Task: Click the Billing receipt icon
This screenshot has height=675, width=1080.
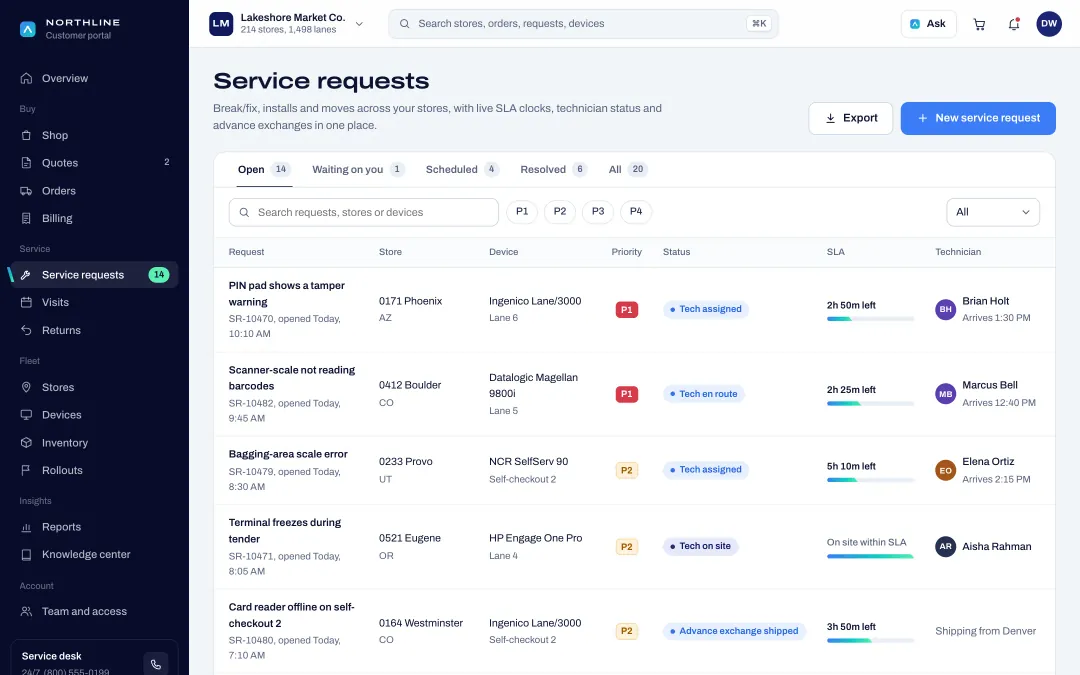Action: pos(26,218)
